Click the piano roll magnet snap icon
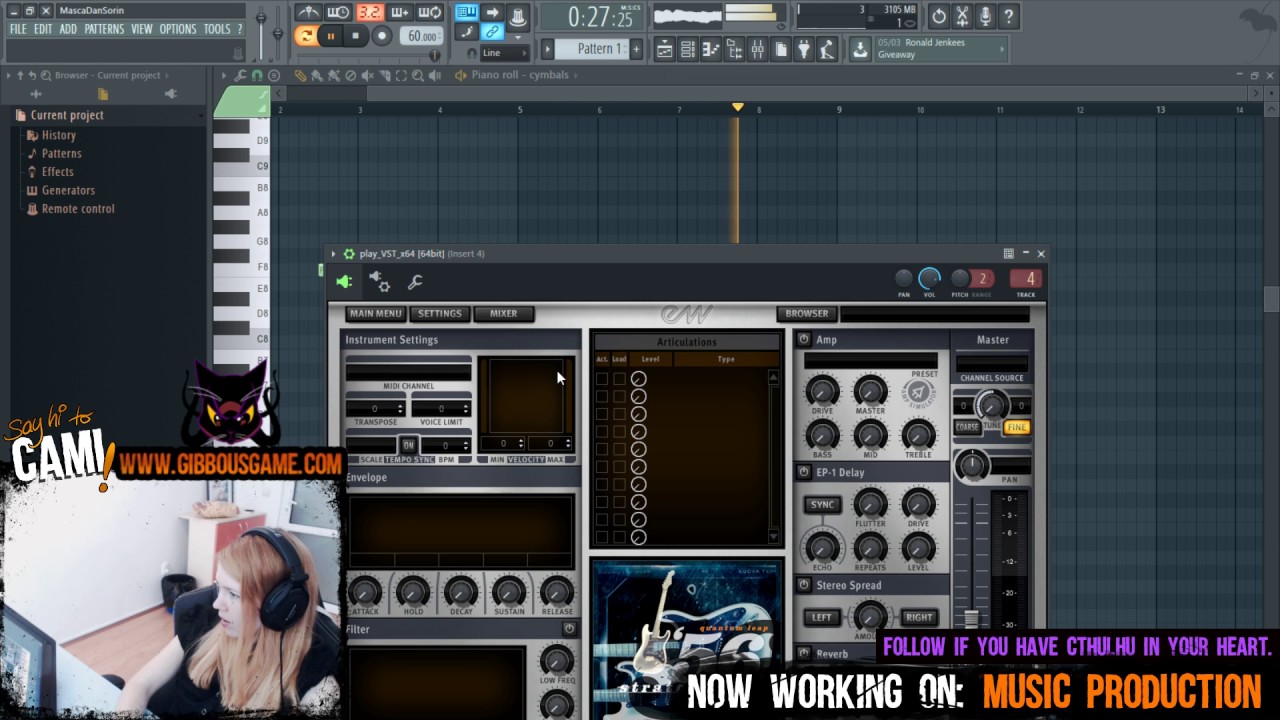1280x720 pixels. [257, 75]
